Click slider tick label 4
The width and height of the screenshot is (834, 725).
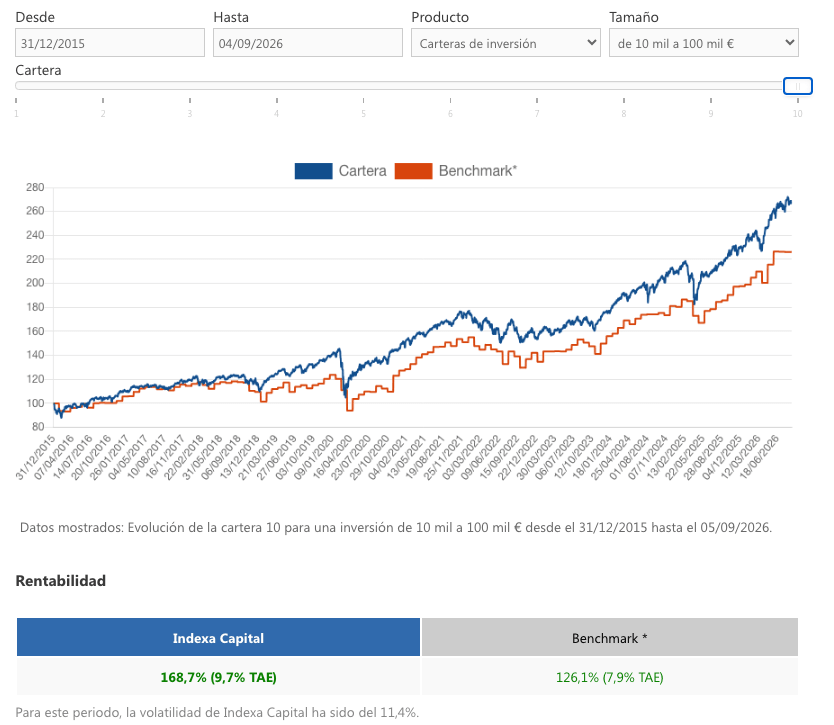pos(277,113)
